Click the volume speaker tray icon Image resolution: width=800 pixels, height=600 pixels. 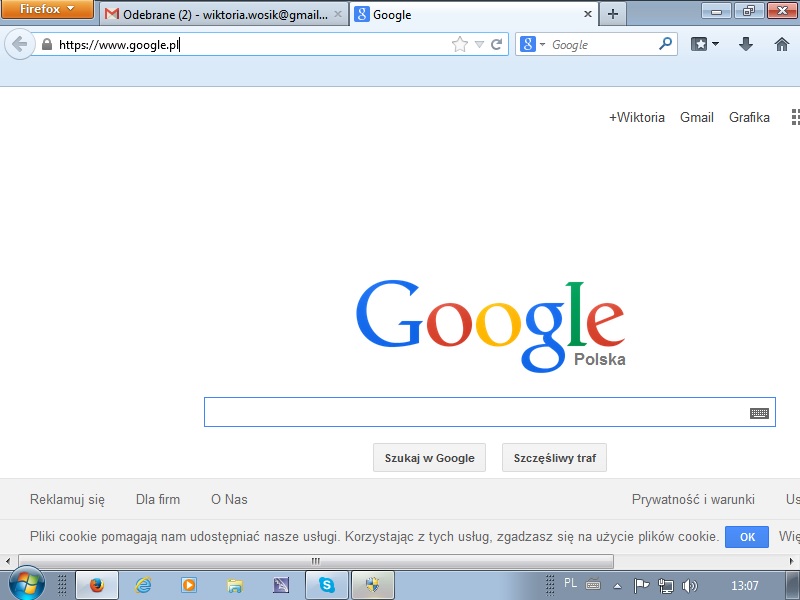click(689, 585)
